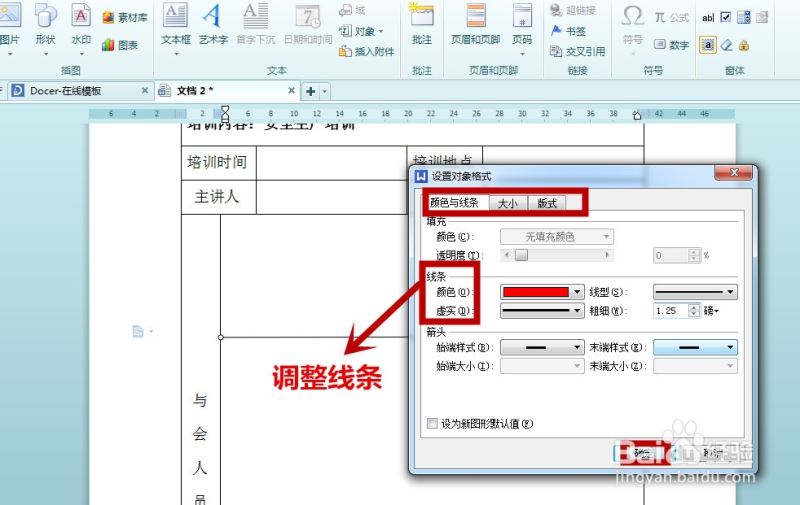Image resolution: width=800 pixels, height=505 pixels.
Task: Click the 主讲人 table cell
Action: 218,197
